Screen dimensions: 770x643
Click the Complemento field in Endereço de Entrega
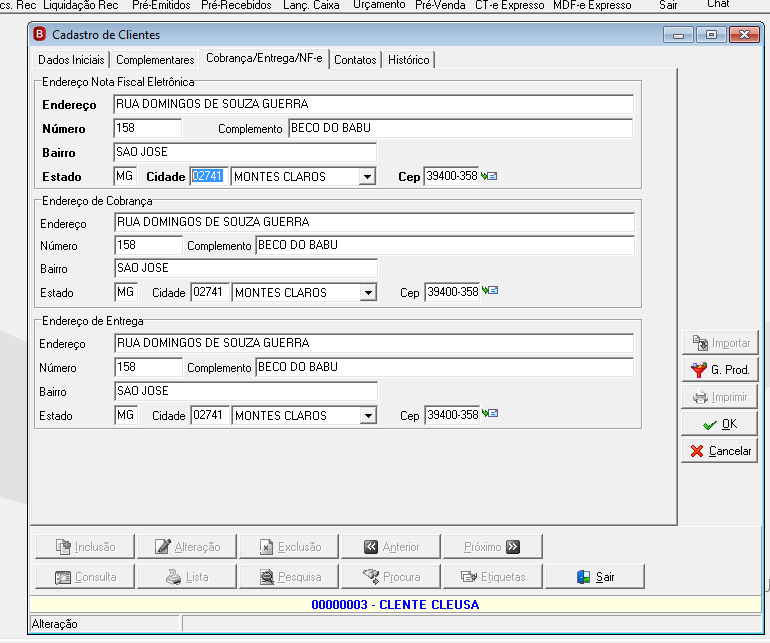[444, 367]
